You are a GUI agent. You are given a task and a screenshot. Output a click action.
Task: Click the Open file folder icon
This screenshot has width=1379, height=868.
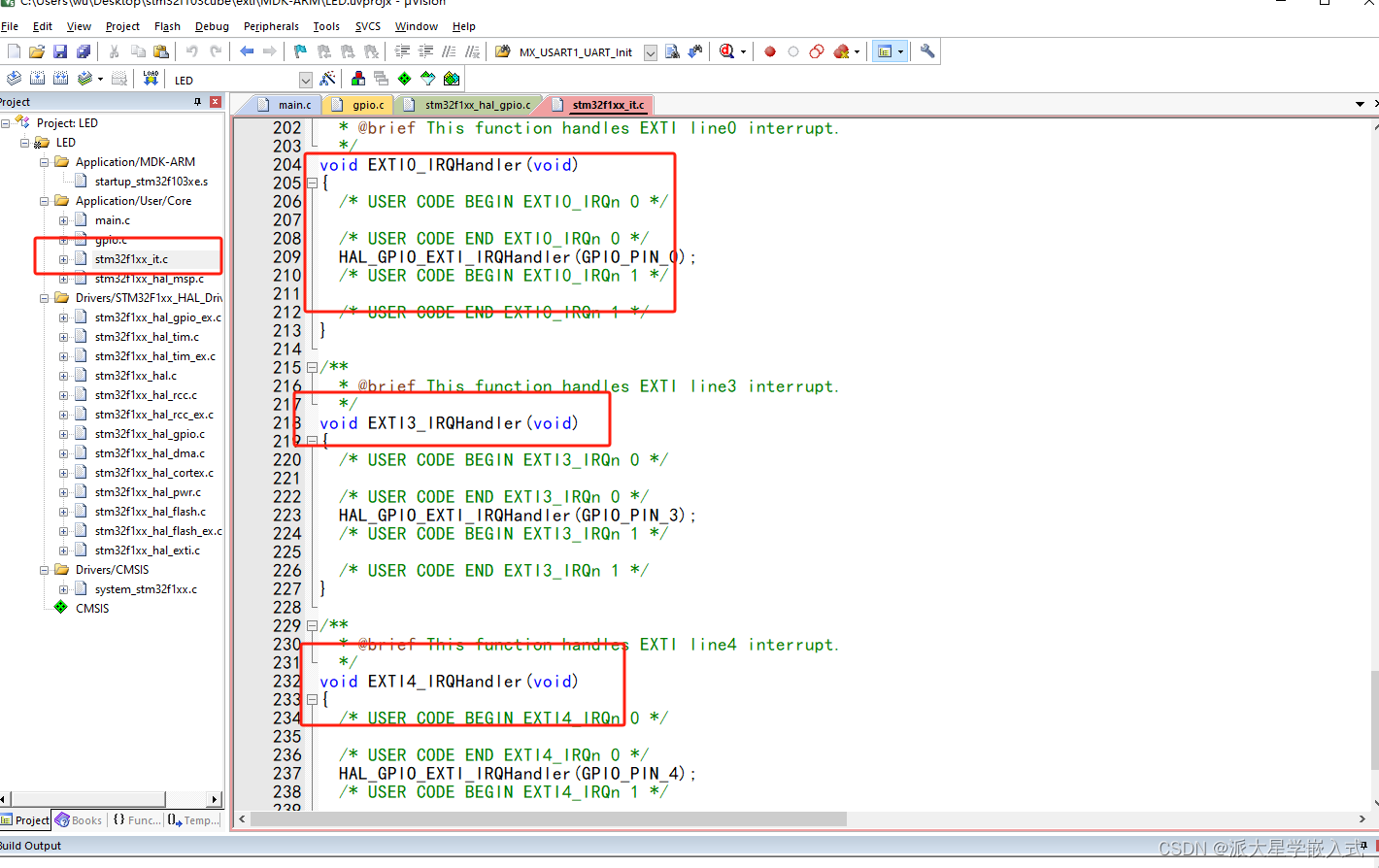pyautogui.click(x=37, y=51)
